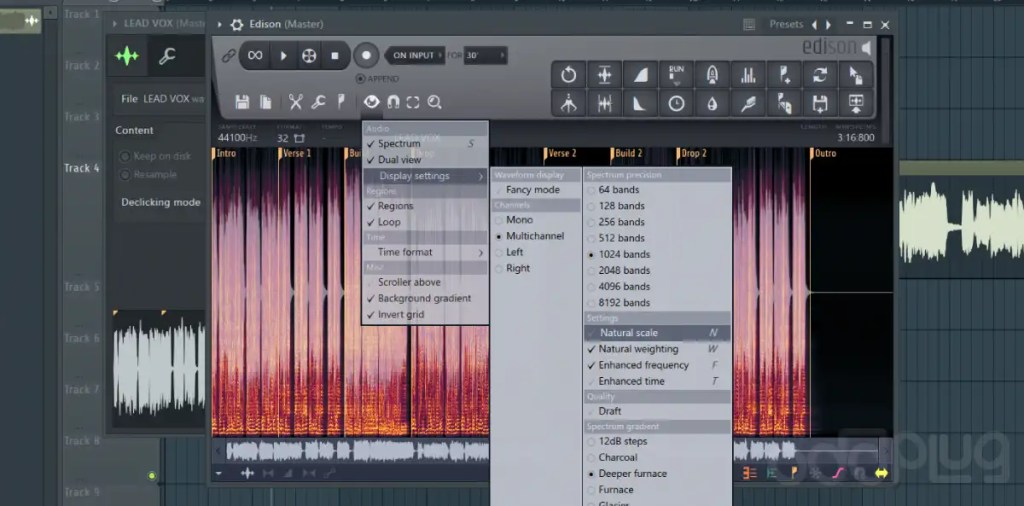Click the Verse 2 region marker
Image resolution: width=1024 pixels, height=506 pixels.
click(x=562, y=153)
